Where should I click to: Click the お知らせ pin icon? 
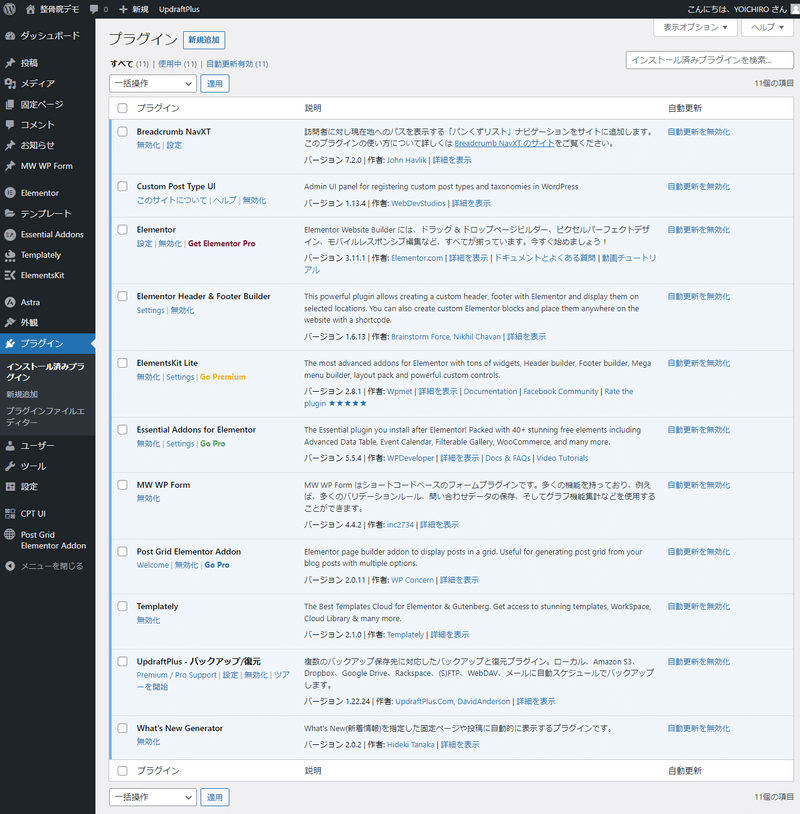10,145
